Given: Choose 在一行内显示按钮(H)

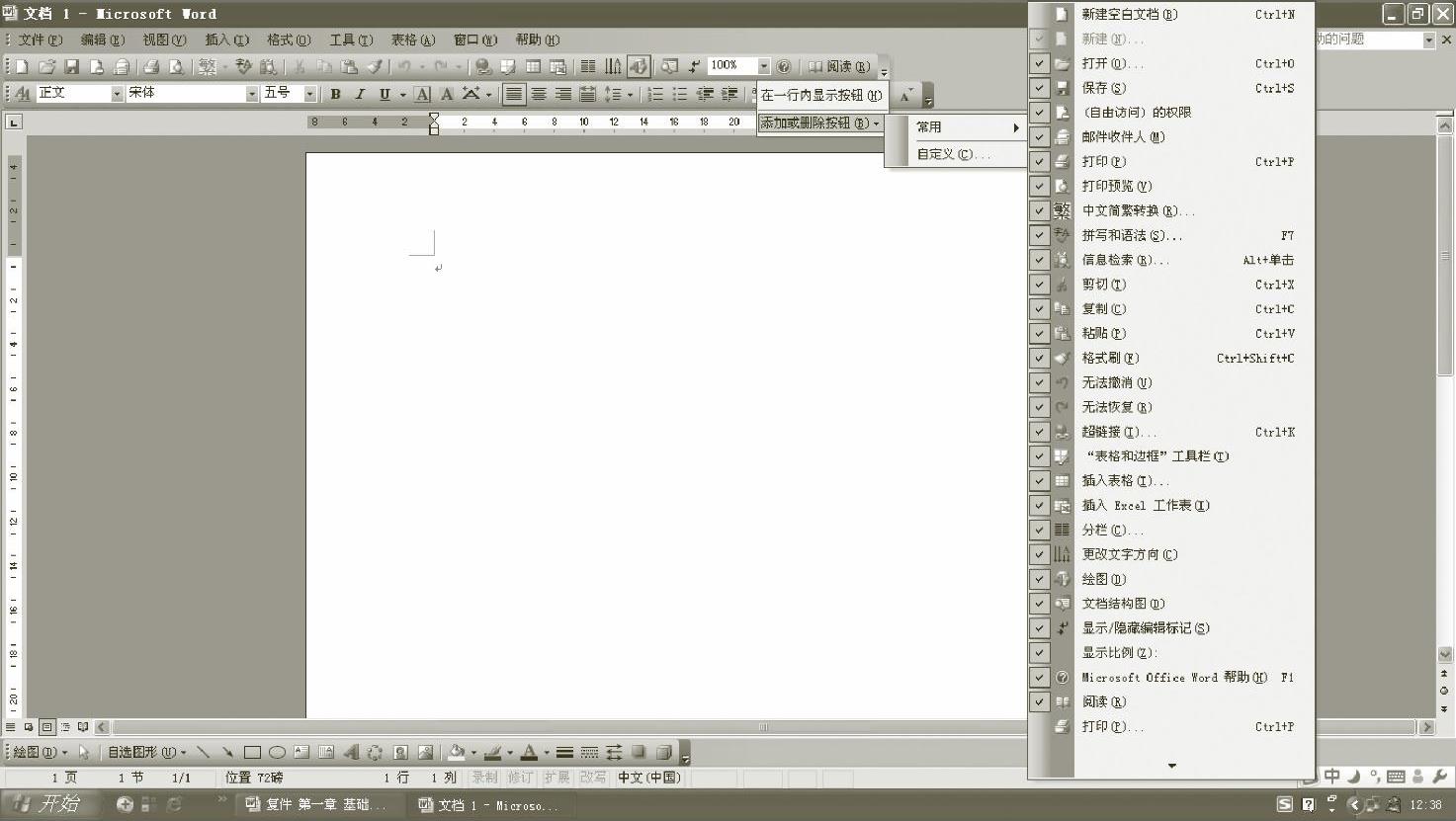Looking at the screenshot, I should click(x=821, y=96).
